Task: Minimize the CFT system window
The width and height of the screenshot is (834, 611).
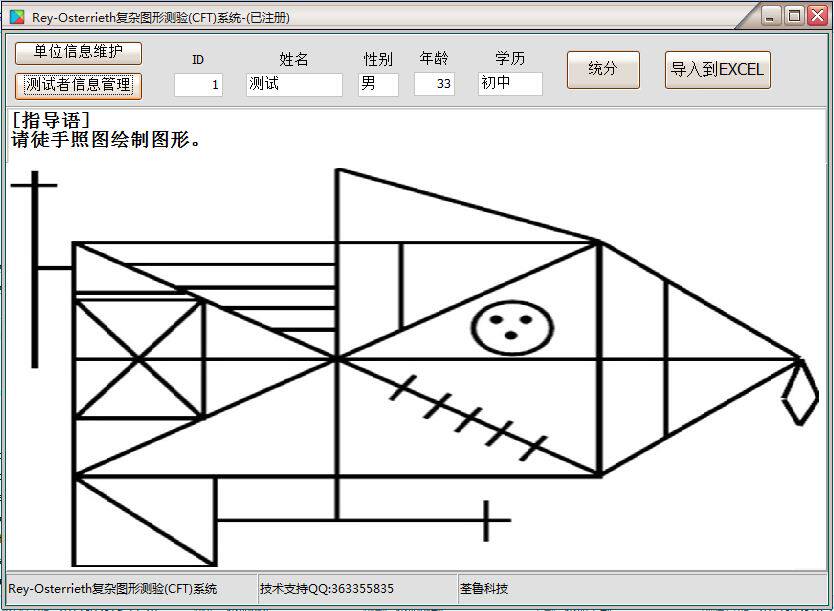Action: pos(770,15)
